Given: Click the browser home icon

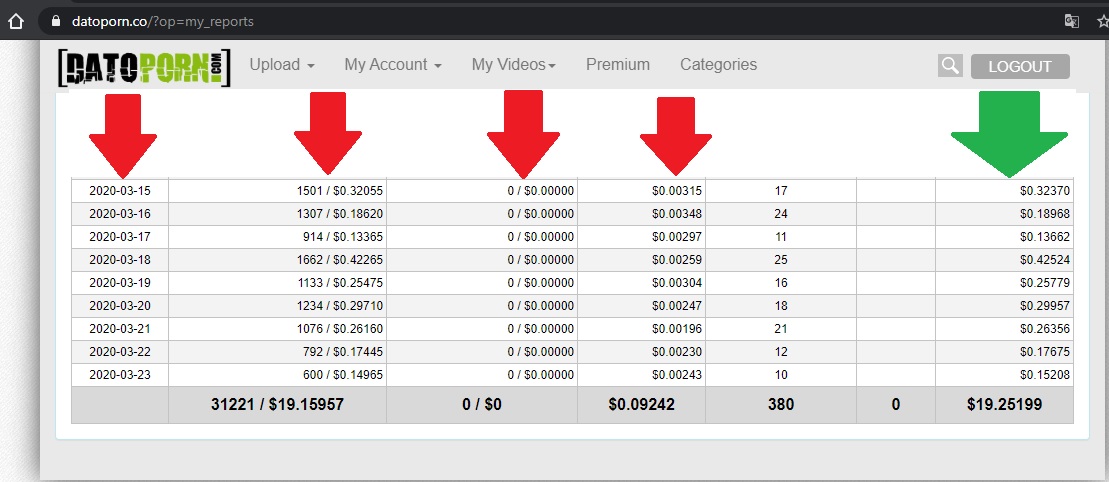Looking at the screenshot, I should (15, 21).
